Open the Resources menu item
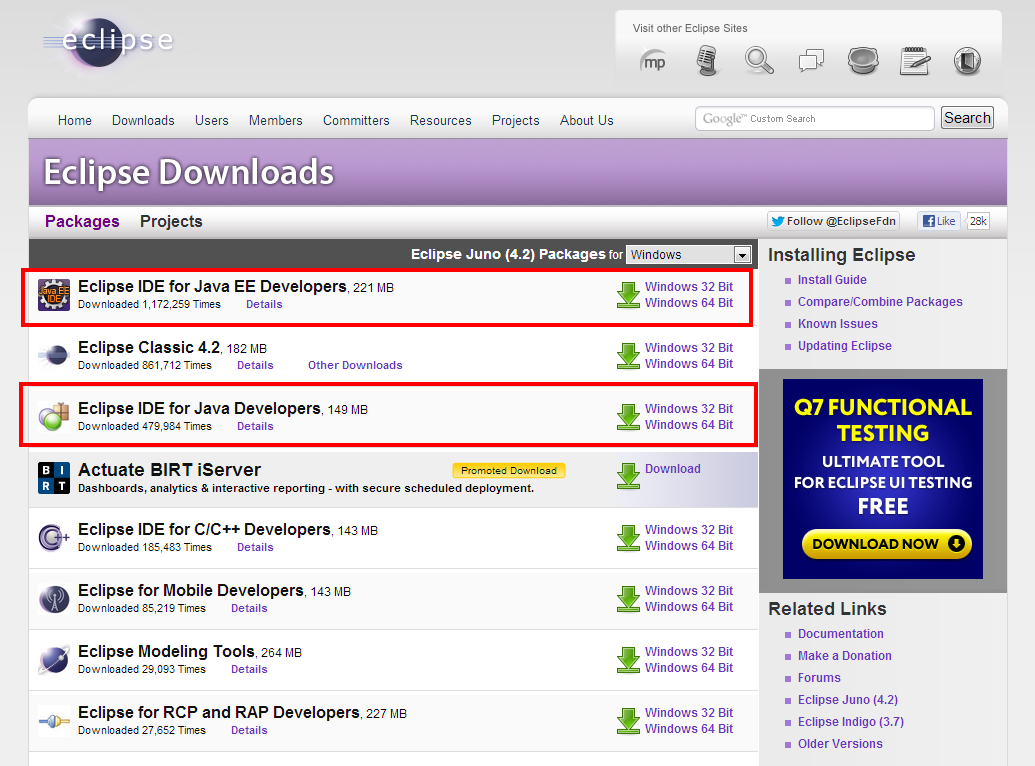 tap(440, 120)
